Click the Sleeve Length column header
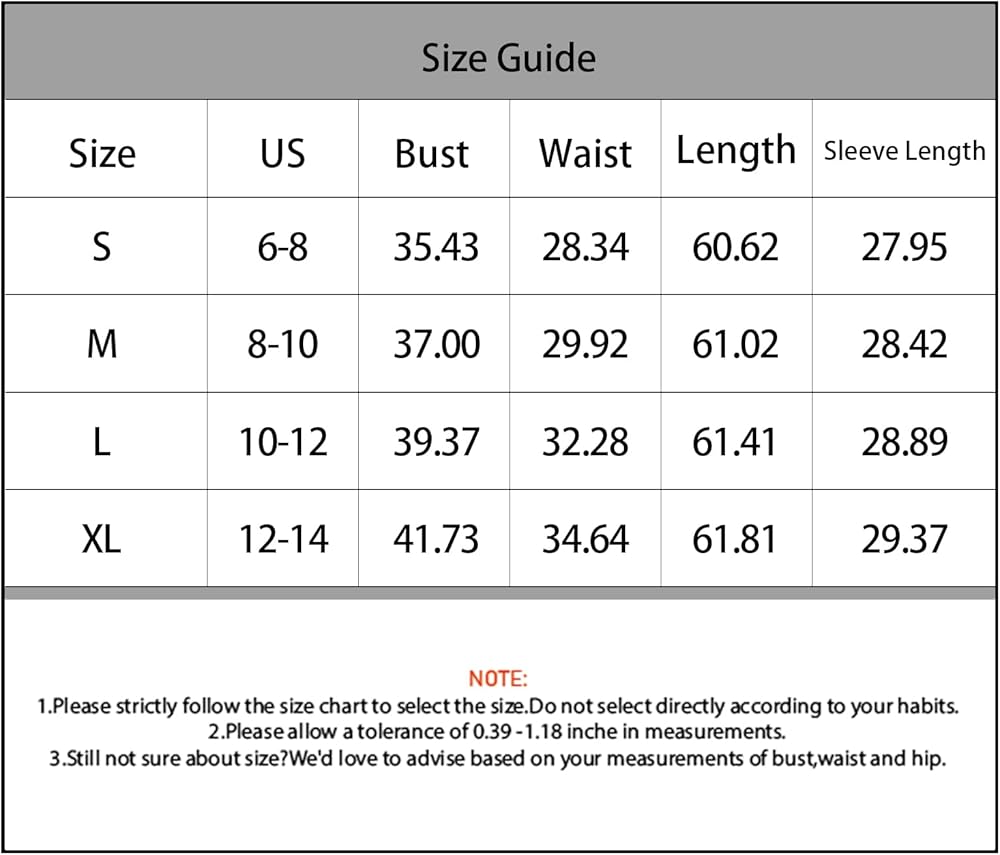1000x855 pixels. (x=905, y=151)
